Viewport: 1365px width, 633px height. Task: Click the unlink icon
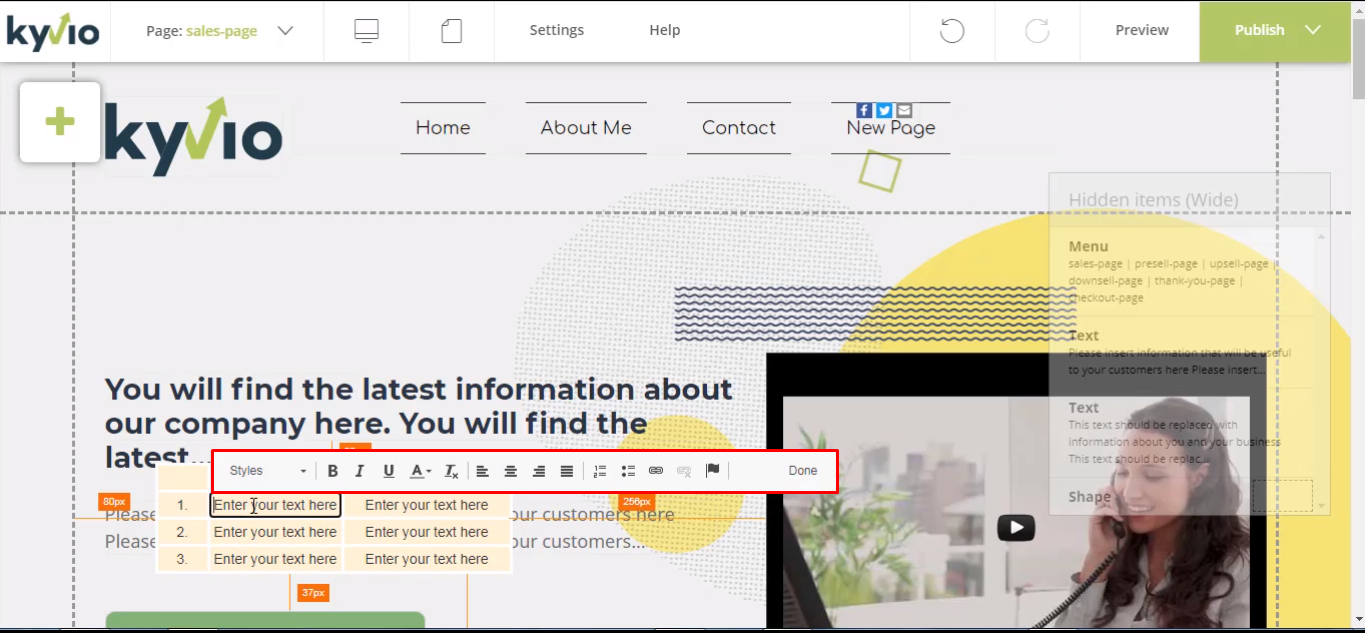(684, 471)
